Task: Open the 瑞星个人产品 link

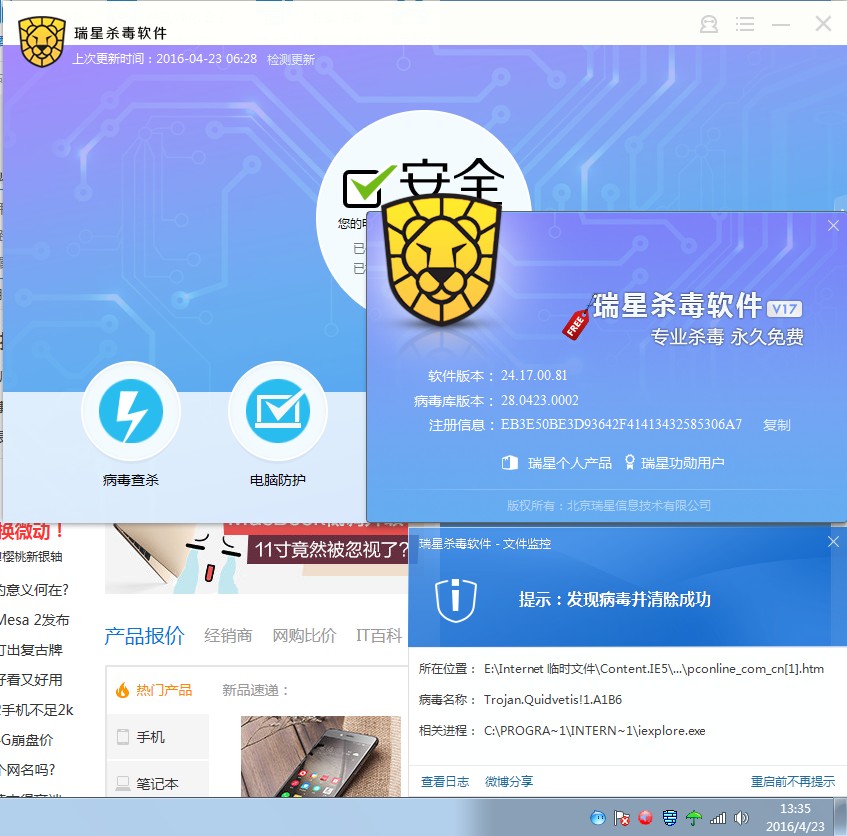Action: 569,463
